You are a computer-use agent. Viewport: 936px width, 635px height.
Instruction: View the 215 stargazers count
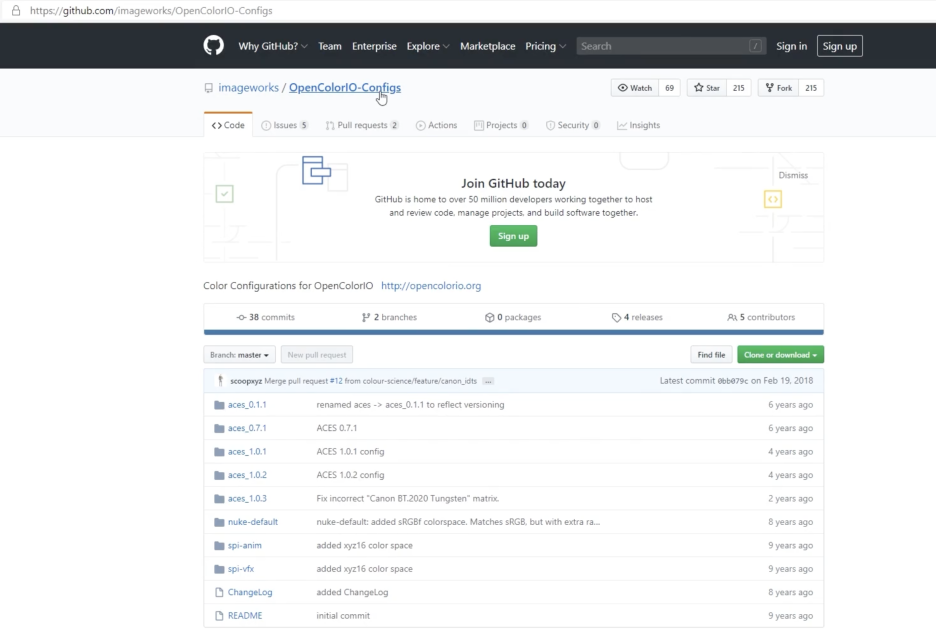(738, 88)
